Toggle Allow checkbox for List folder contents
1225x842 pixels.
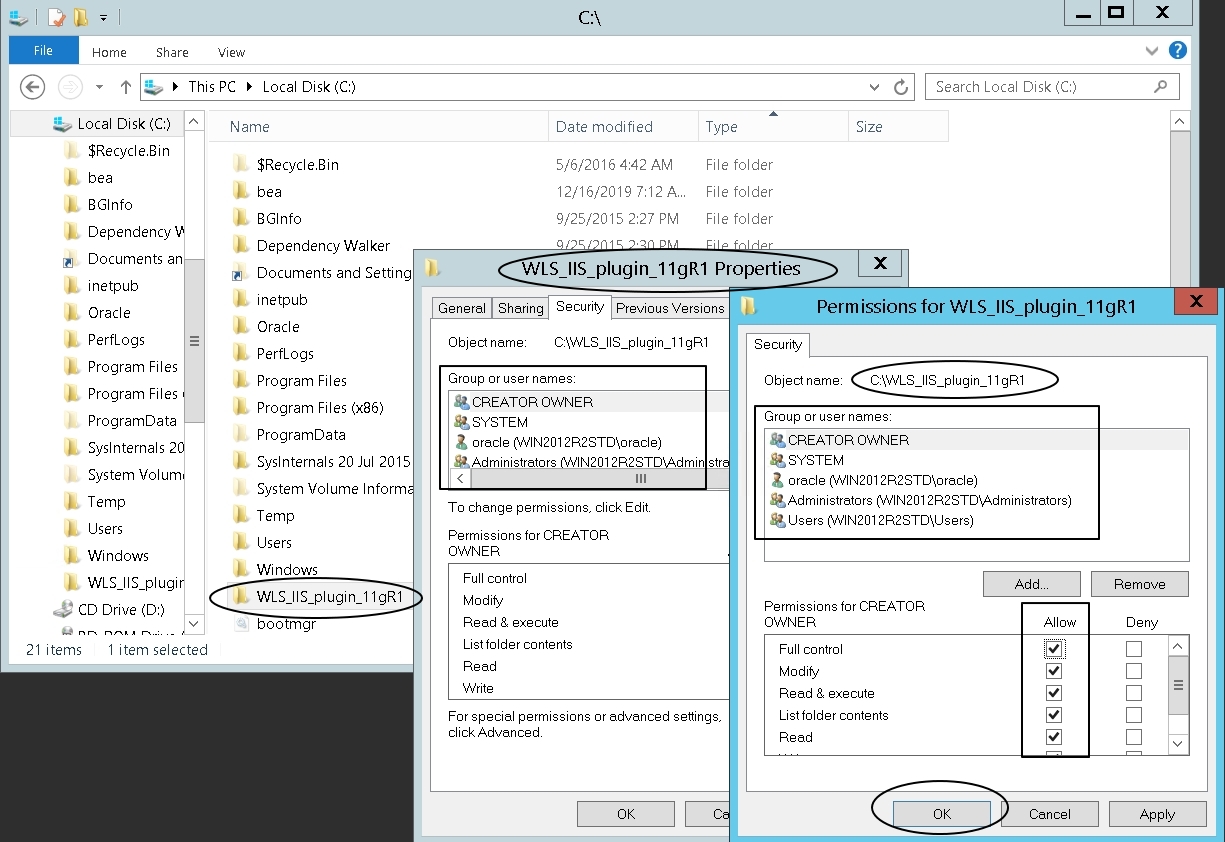tap(1053, 715)
